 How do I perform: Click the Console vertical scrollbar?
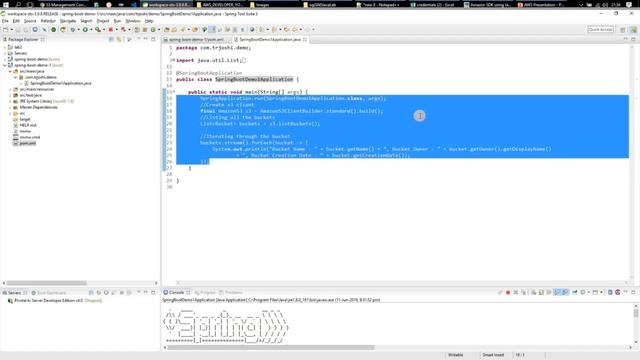click(636, 313)
